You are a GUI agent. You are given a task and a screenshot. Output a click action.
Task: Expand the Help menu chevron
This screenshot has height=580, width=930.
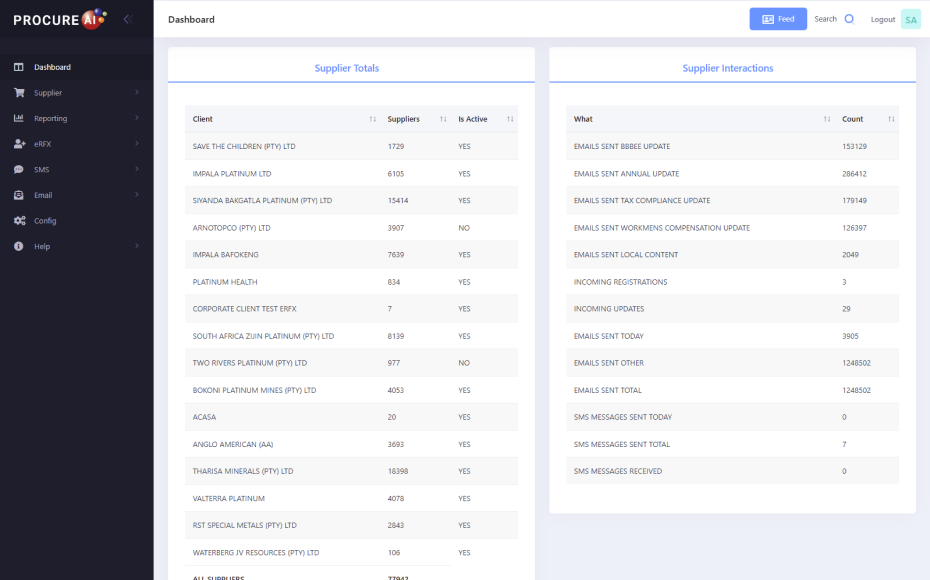tap(137, 246)
